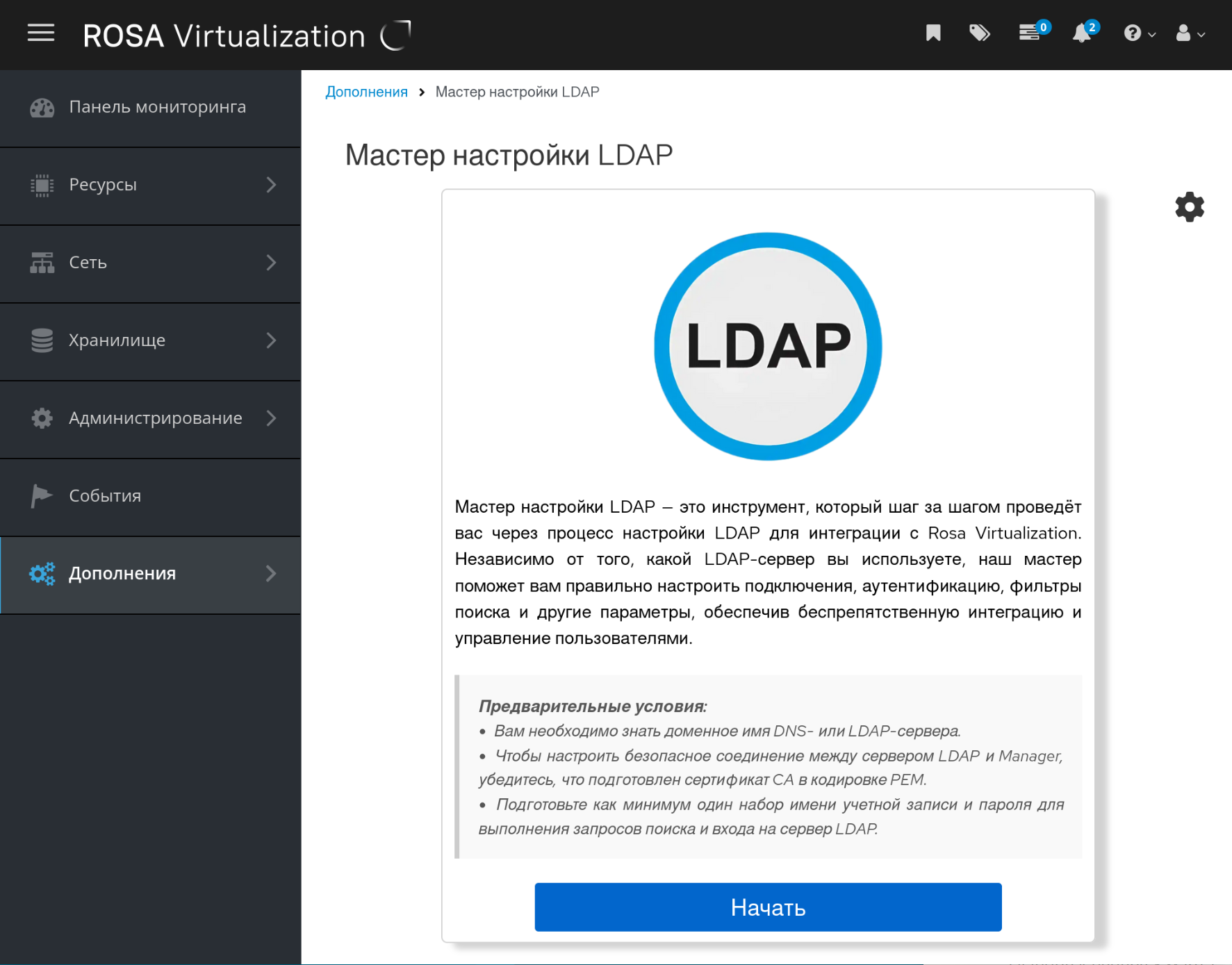Viewport: 1232px width, 965px height.
Task: Open Панель мониторинга in sidebar
Action: (x=157, y=107)
